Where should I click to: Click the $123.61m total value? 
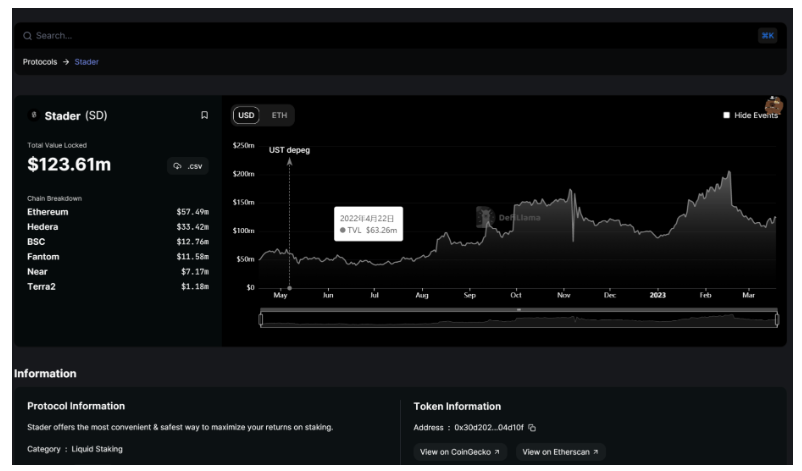tap(69, 164)
